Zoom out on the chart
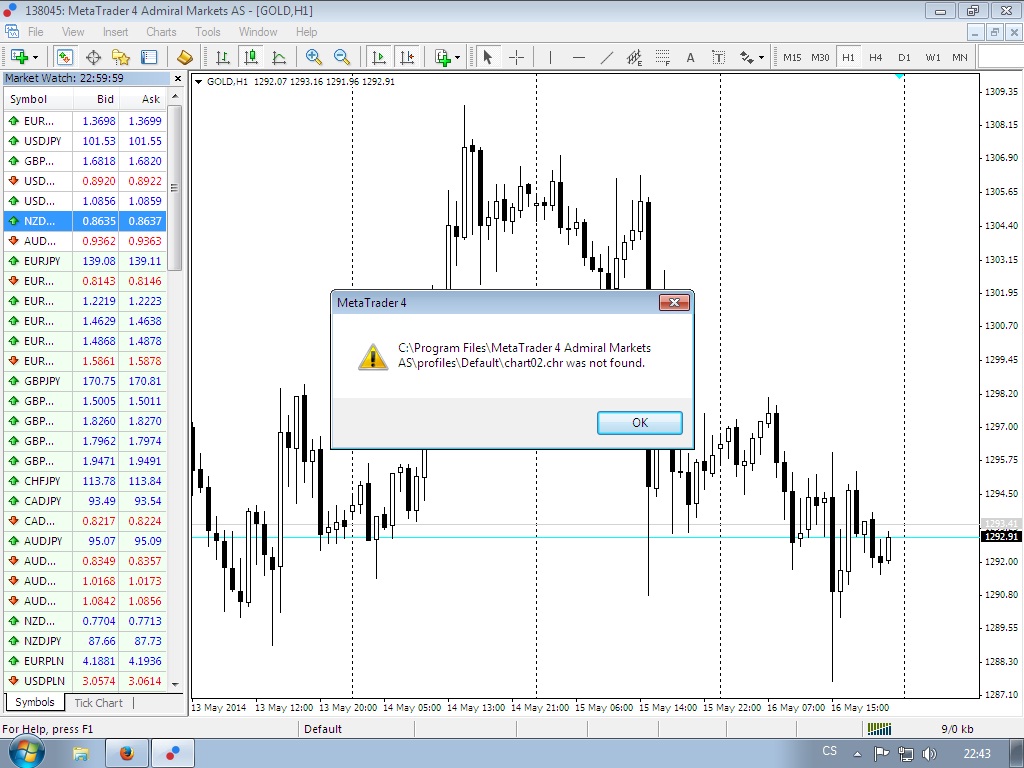This screenshot has width=1024, height=768. [342, 57]
